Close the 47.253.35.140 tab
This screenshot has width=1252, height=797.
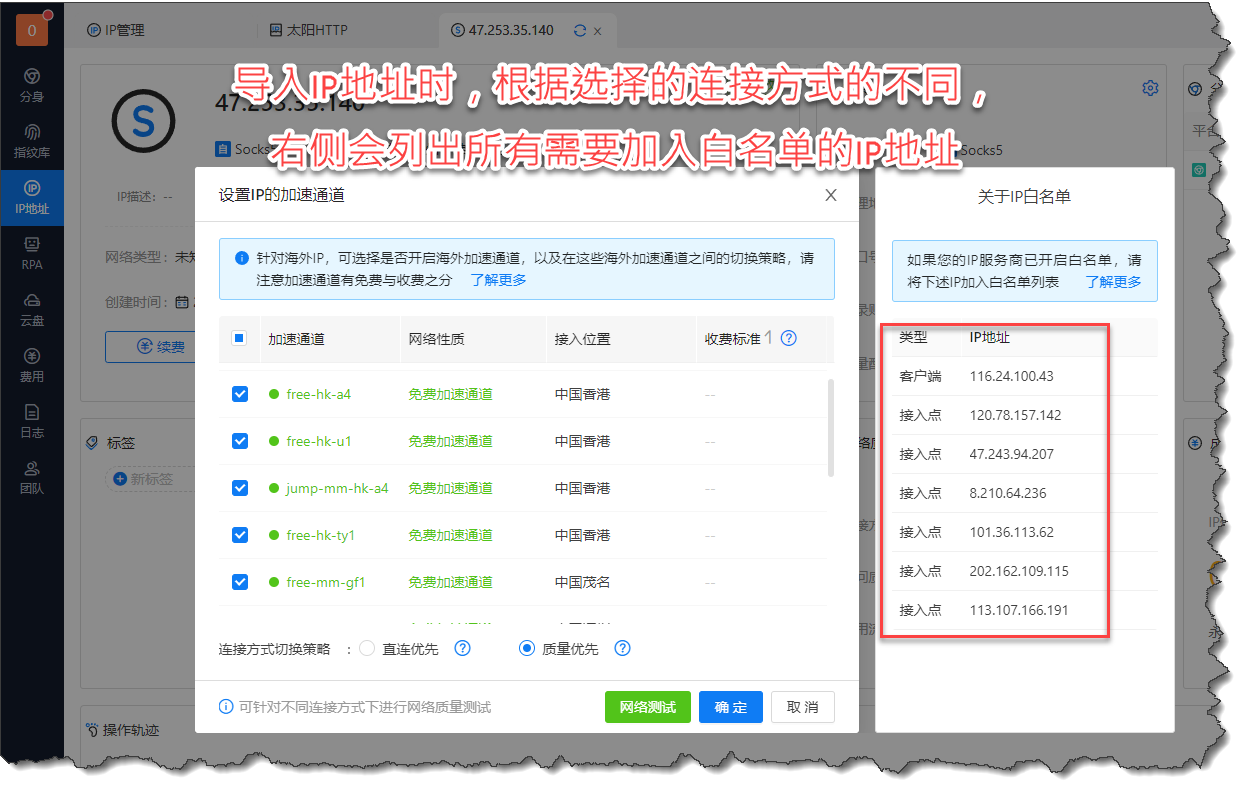(598, 31)
